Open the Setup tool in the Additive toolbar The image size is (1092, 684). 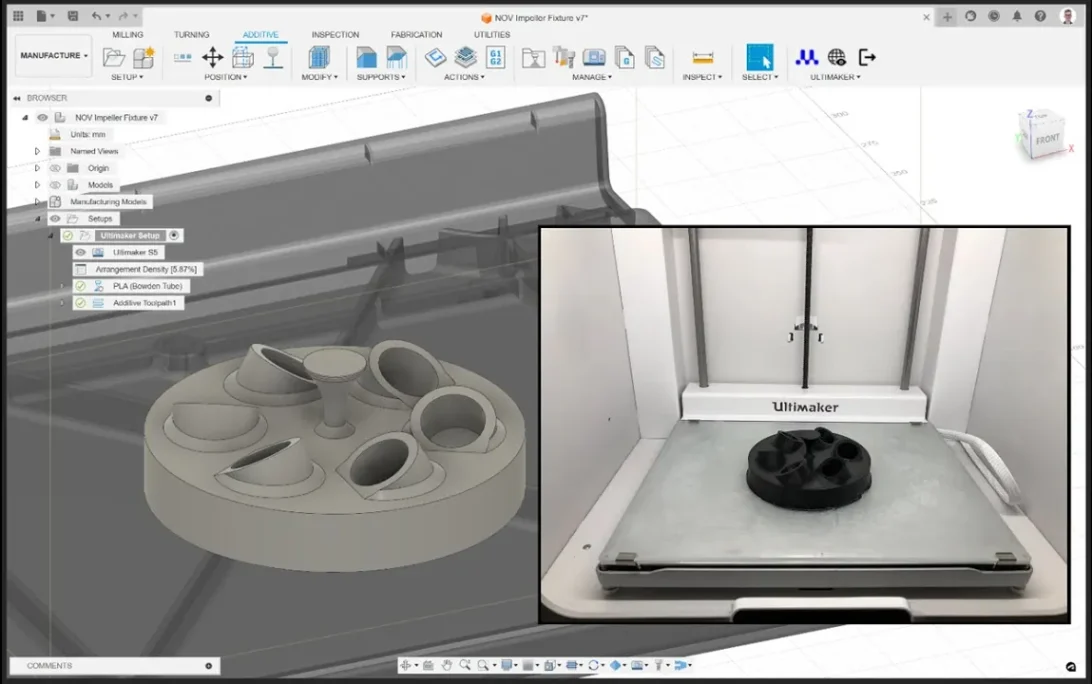[113, 59]
